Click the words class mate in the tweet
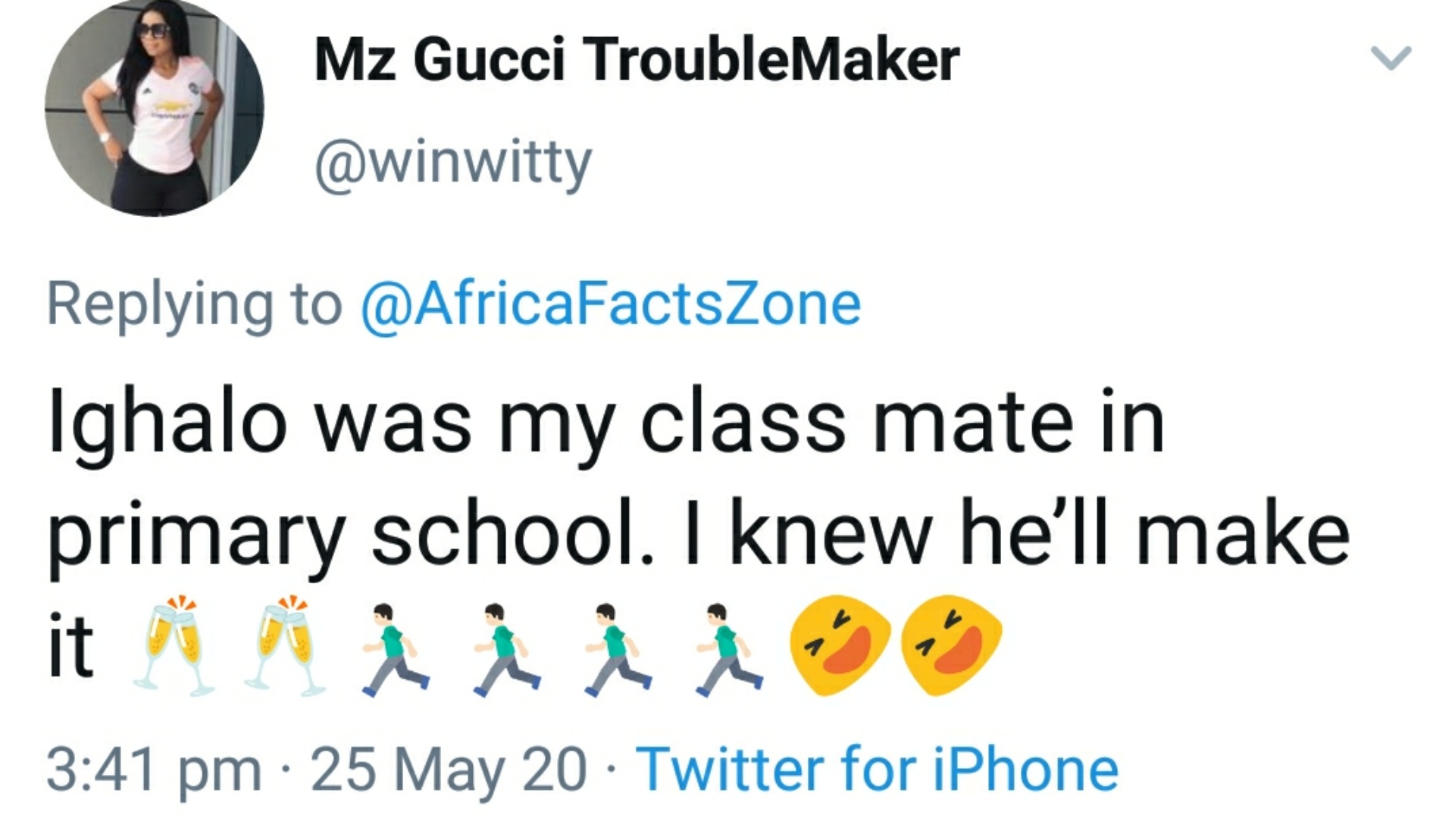Image resolution: width=1455 pixels, height=840 pixels. click(x=856, y=424)
